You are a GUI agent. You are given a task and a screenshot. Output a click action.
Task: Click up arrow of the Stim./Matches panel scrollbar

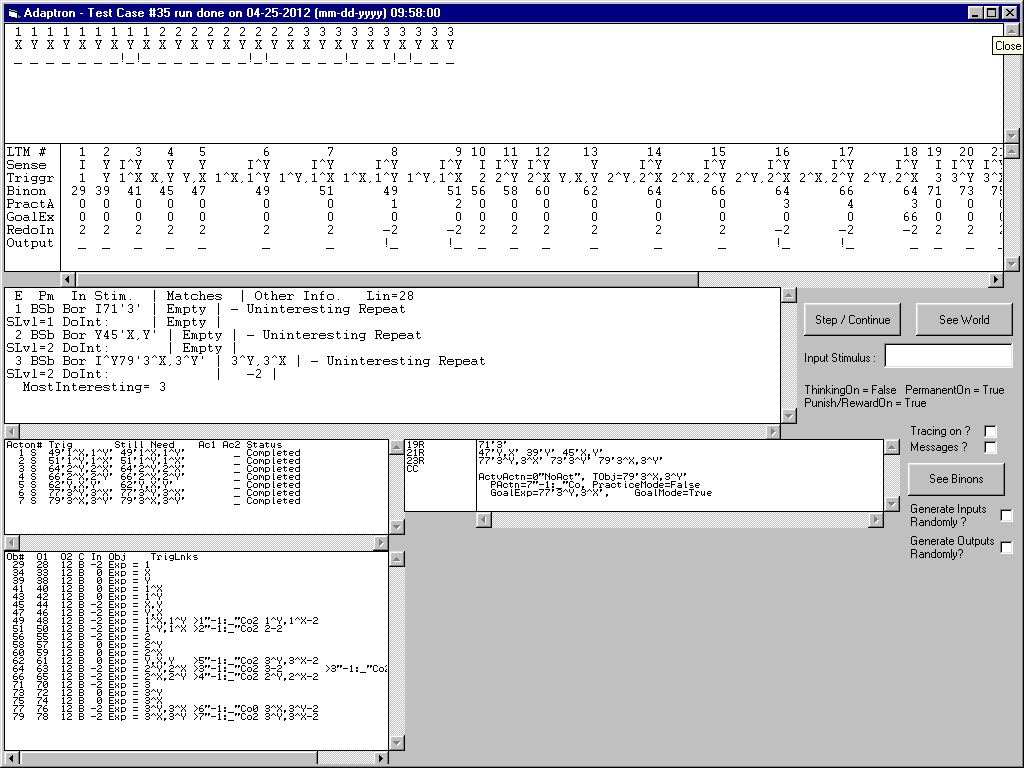tap(789, 295)
